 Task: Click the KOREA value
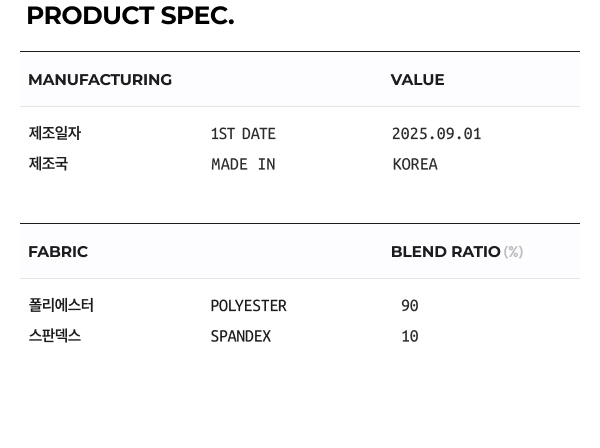coord(415,165)
